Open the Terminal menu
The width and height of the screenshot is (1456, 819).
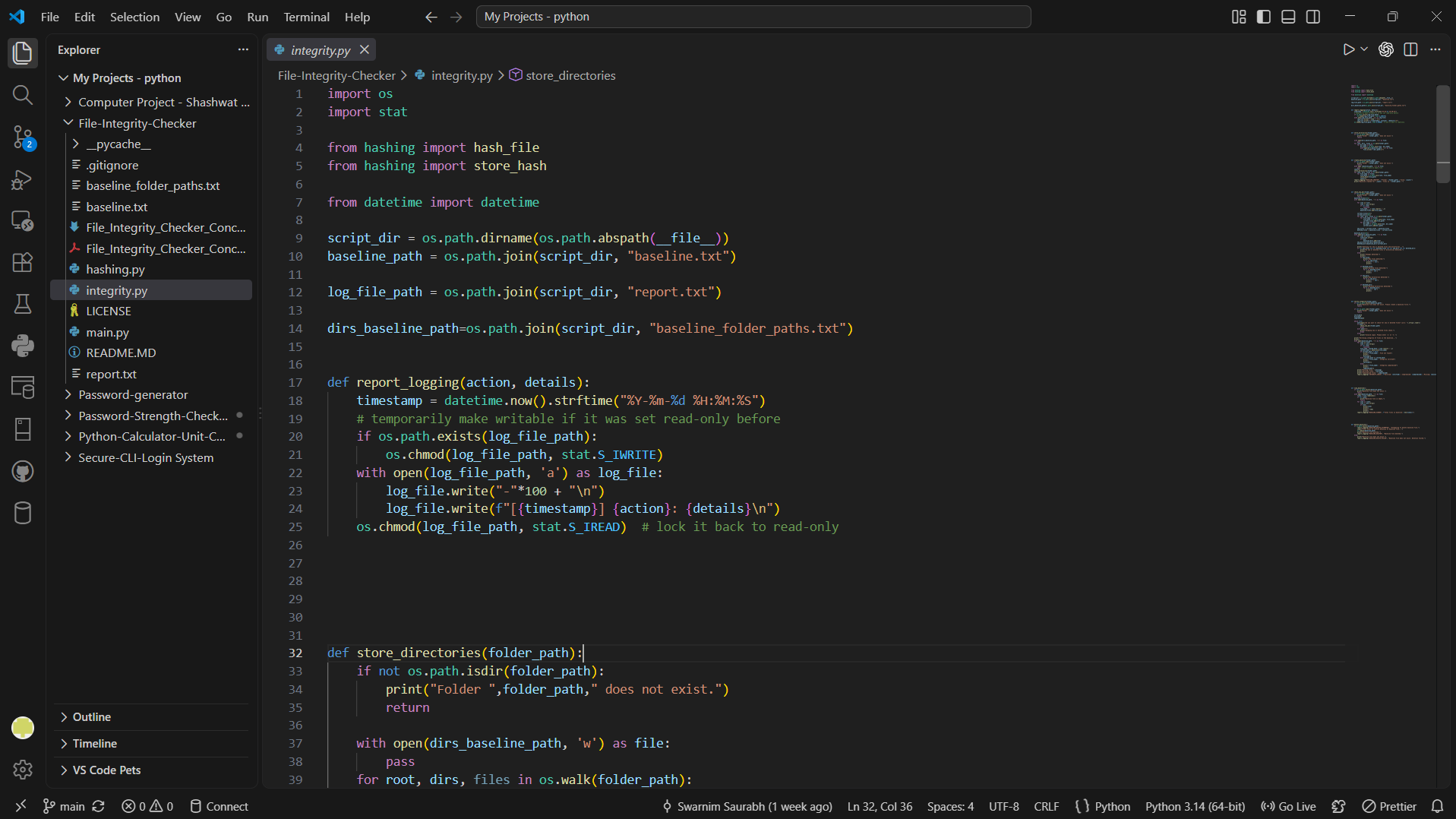pyautogui.click(x=306, y=17)
